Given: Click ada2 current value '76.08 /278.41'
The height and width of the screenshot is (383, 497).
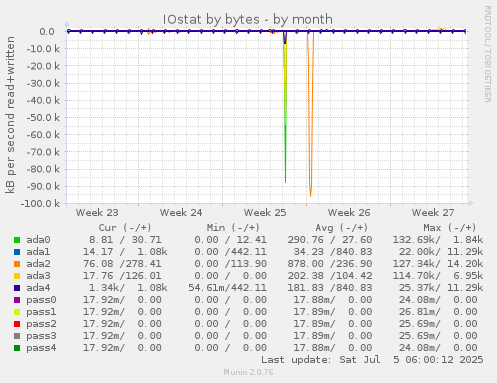Looking at the screenshot, I should coord(122,264).
